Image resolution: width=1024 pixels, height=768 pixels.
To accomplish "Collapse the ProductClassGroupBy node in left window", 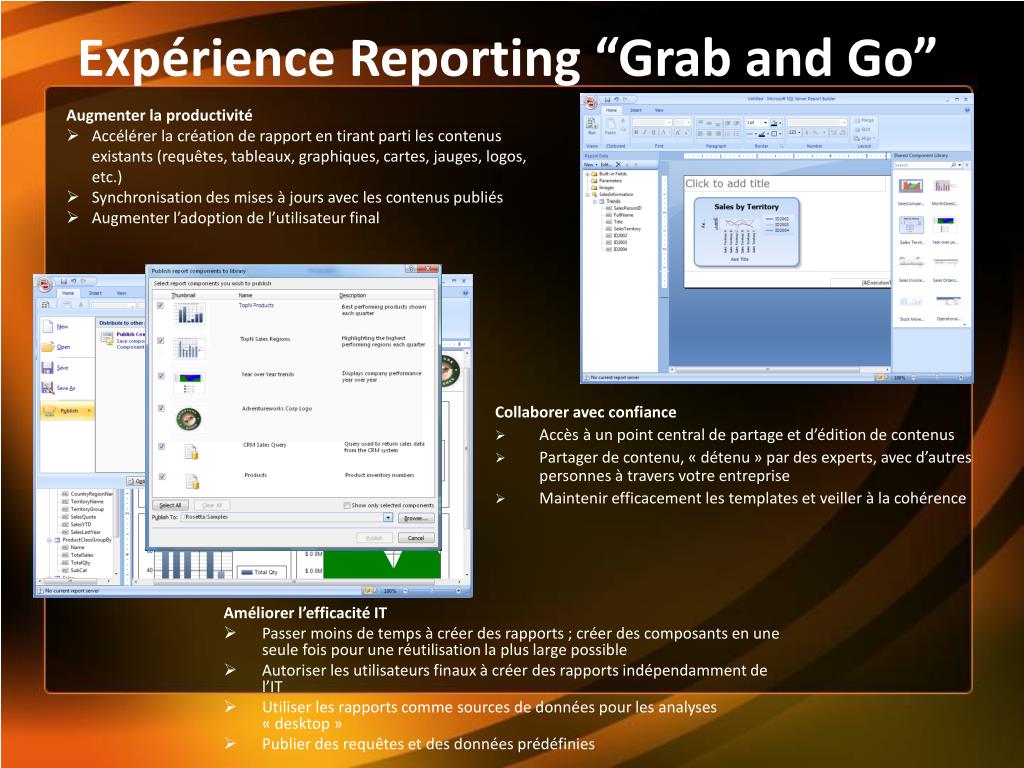I will pos(49,540).
